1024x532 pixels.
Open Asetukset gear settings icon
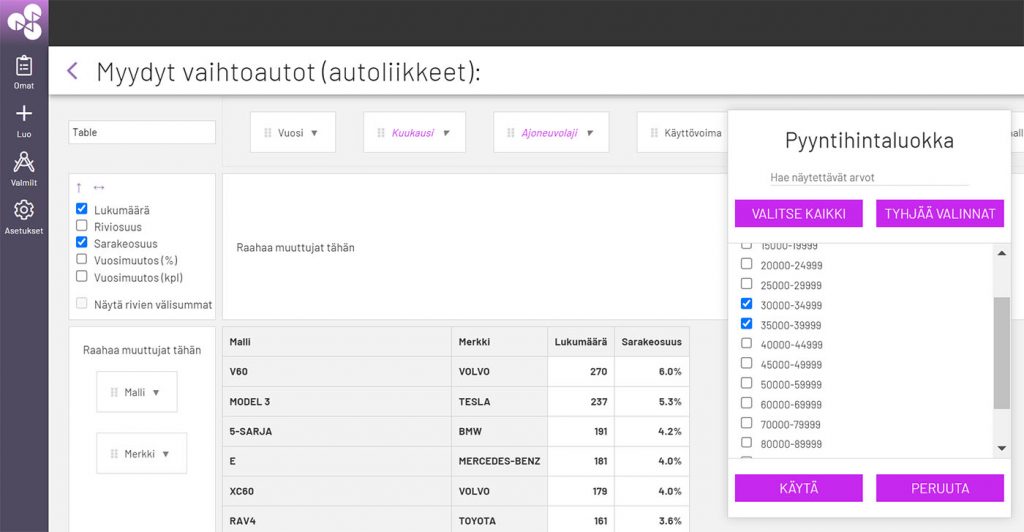point(24,210)
